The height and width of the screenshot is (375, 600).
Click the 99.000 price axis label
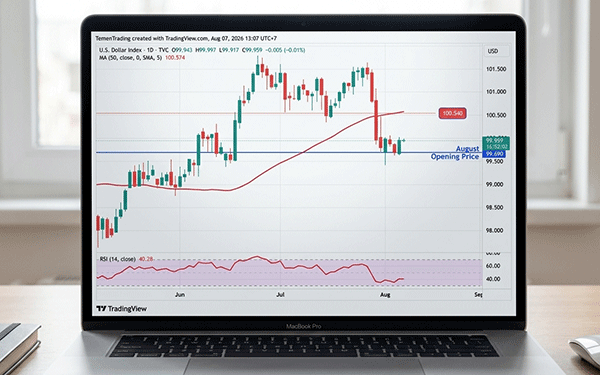(x=495, y=184)
